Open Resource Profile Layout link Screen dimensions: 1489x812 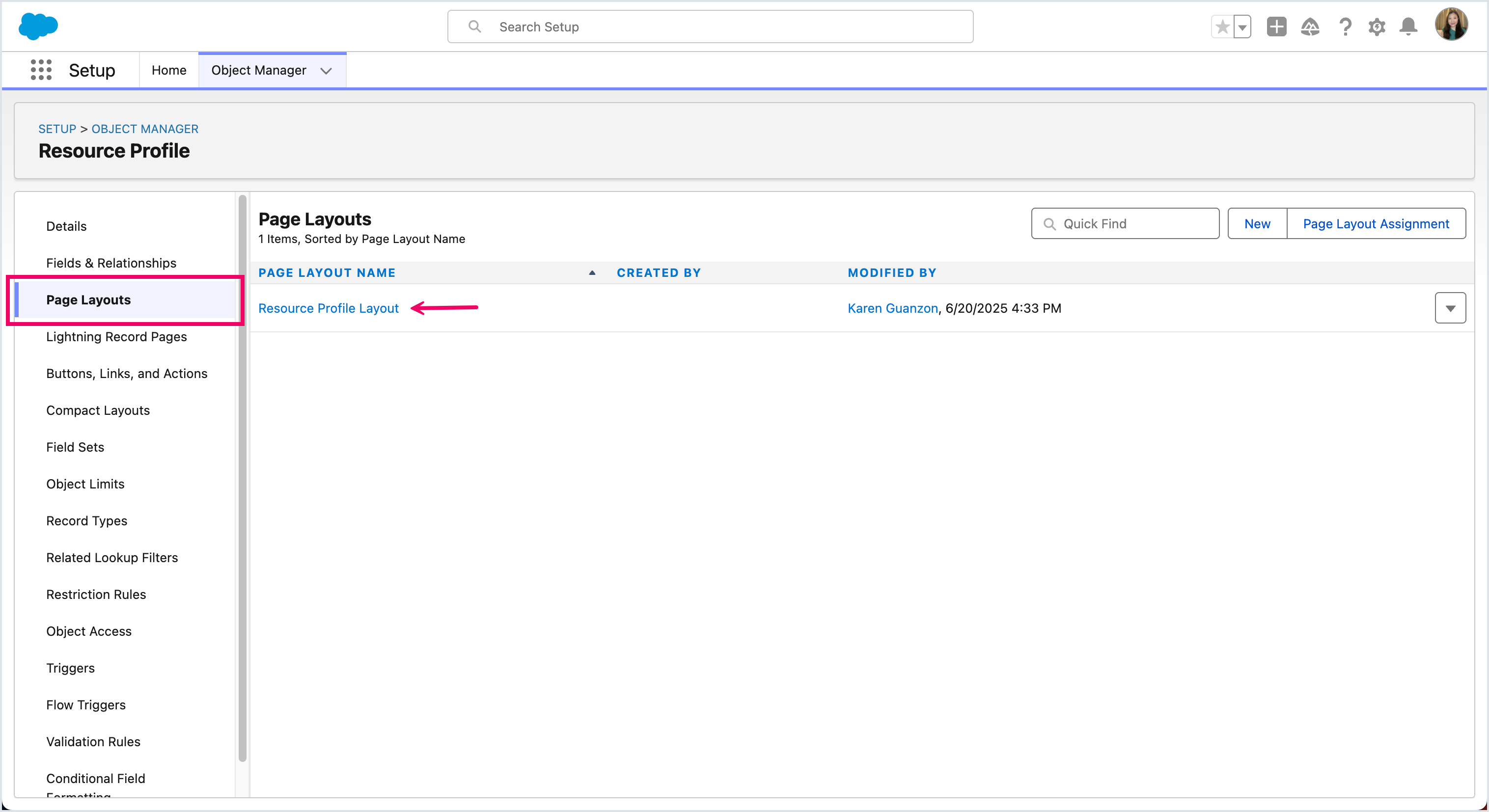pyautogui.click(x=329, y=308)
